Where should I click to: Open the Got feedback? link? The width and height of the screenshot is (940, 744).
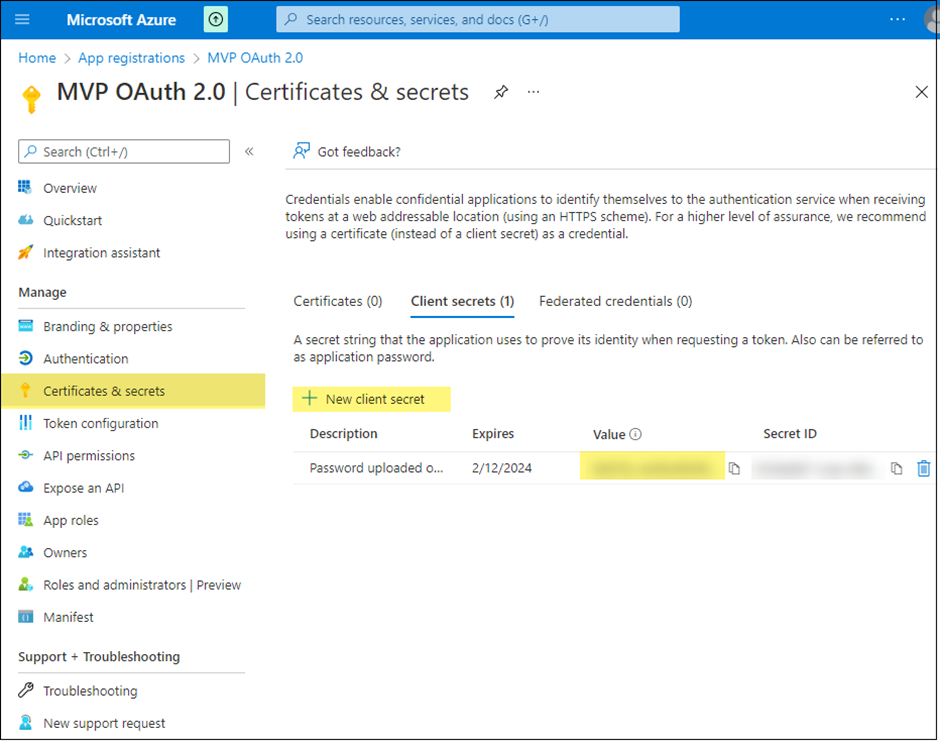359,152
